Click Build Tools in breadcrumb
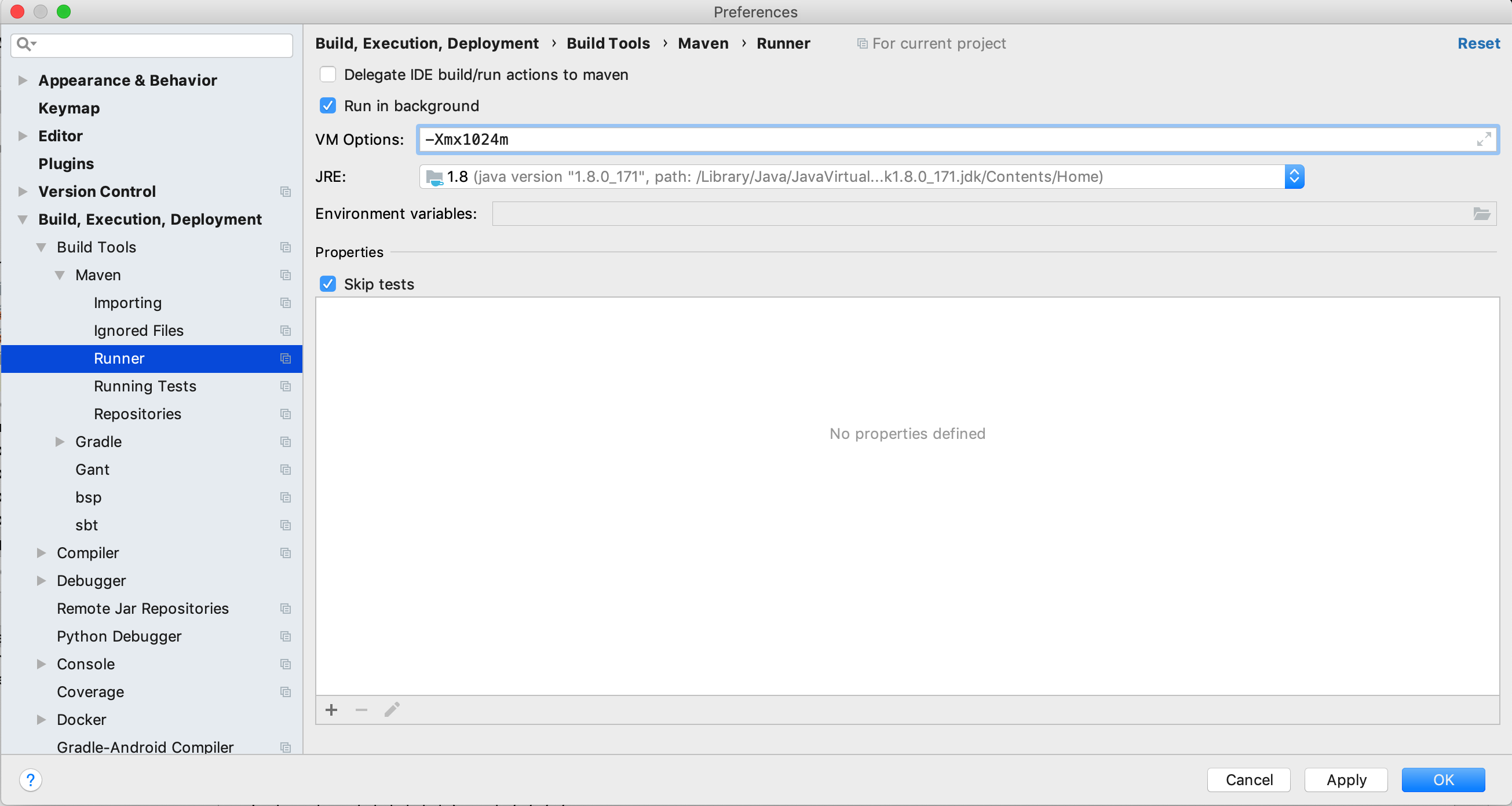 tap(608, 43)
